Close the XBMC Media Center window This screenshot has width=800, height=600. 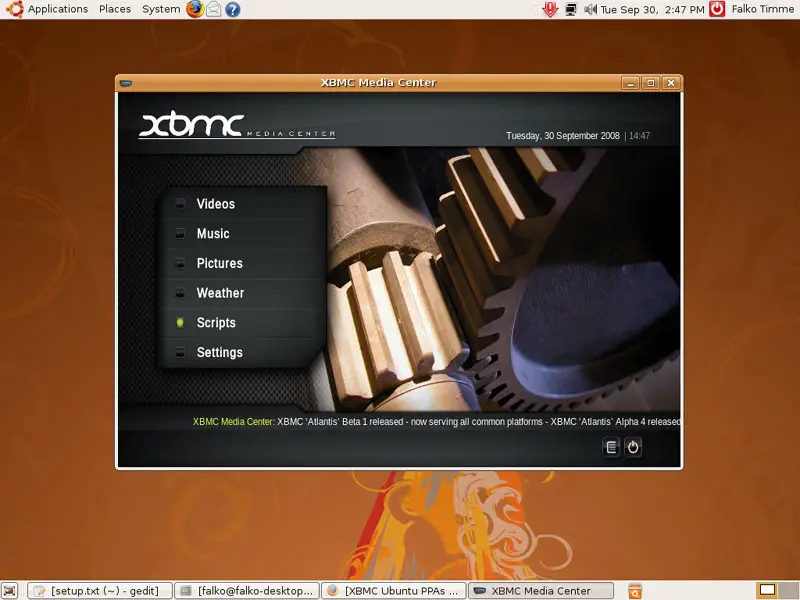coord(671,83)
